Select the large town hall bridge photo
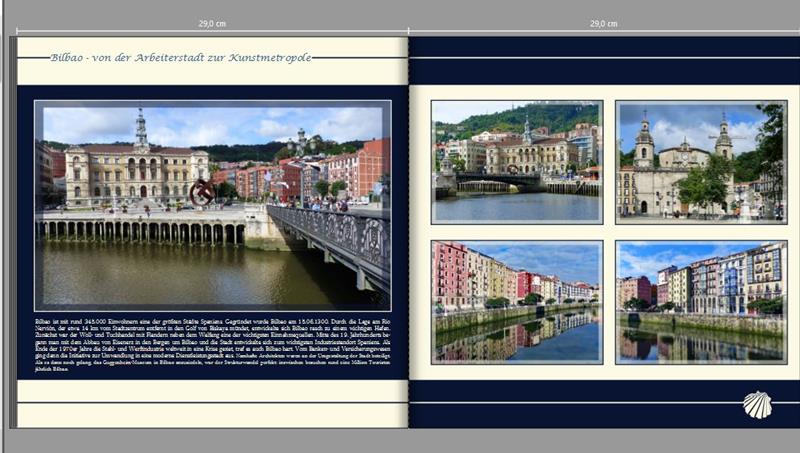800x453 pixels. (x=212, y=205)
